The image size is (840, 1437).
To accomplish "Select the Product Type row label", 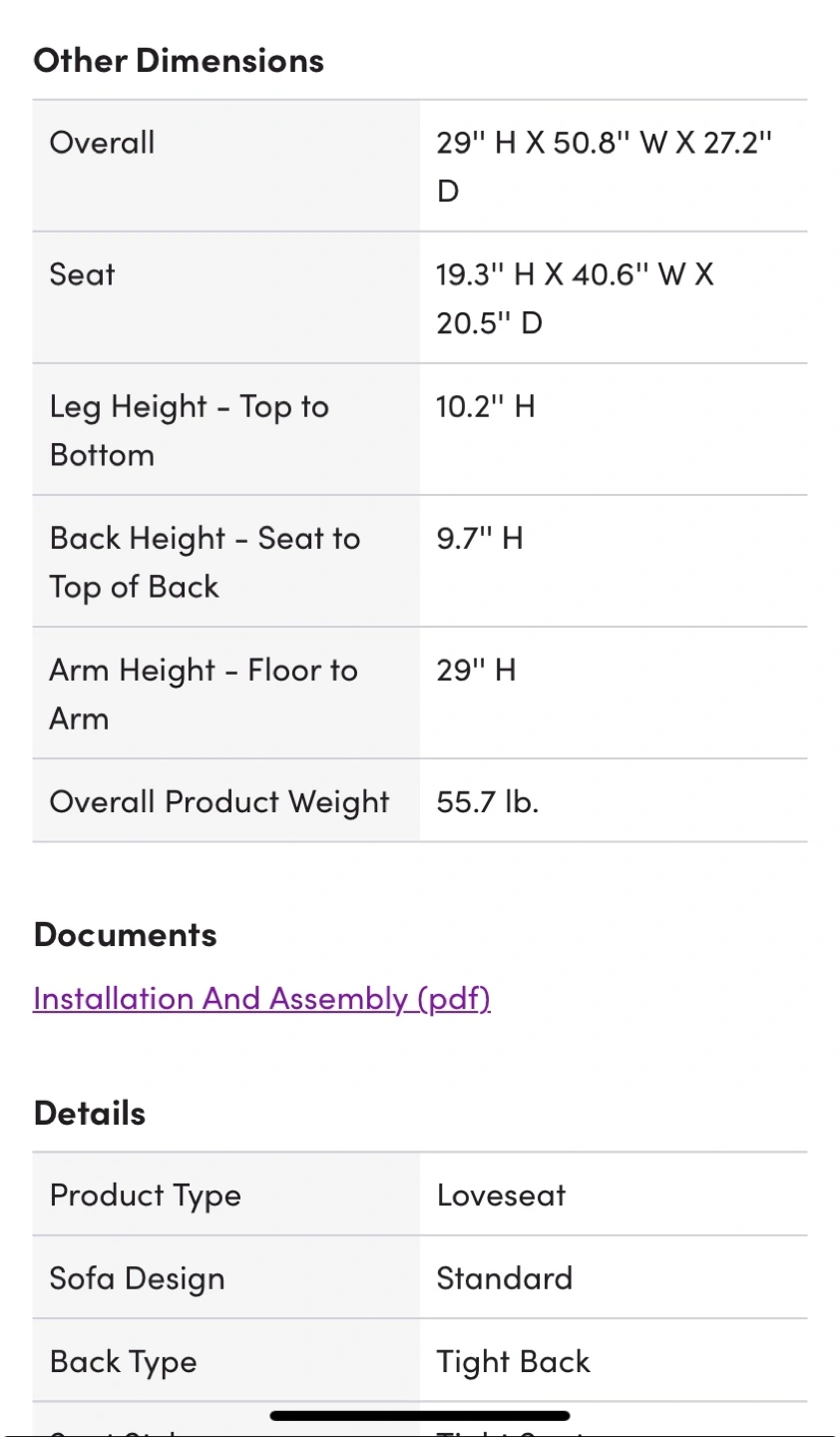I will [x=145, y=1196].
